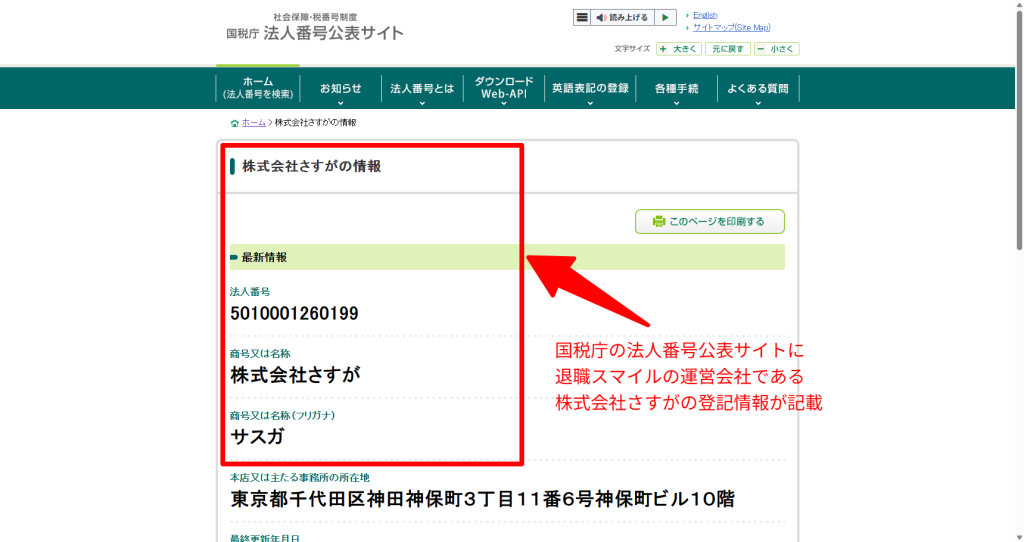Screen dimensions: 1024x542
Task: Click the 国税庁 法人番号公表サイト logo
Action: (x=315, y=28)
